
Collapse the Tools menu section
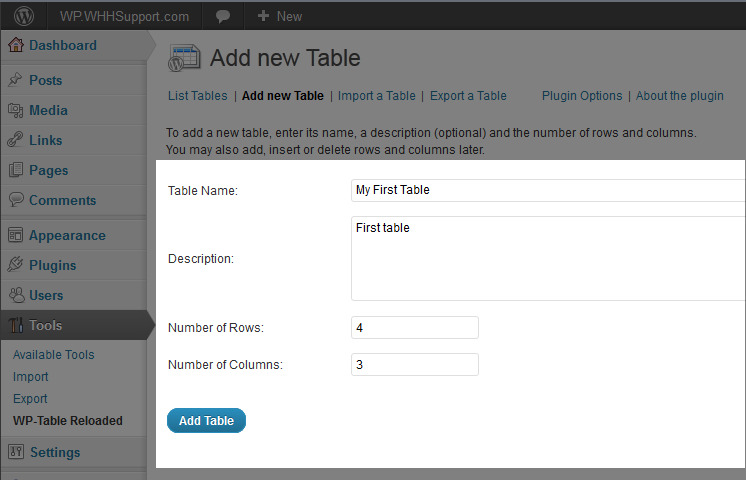pyautogui.click(x=46, y=326)
